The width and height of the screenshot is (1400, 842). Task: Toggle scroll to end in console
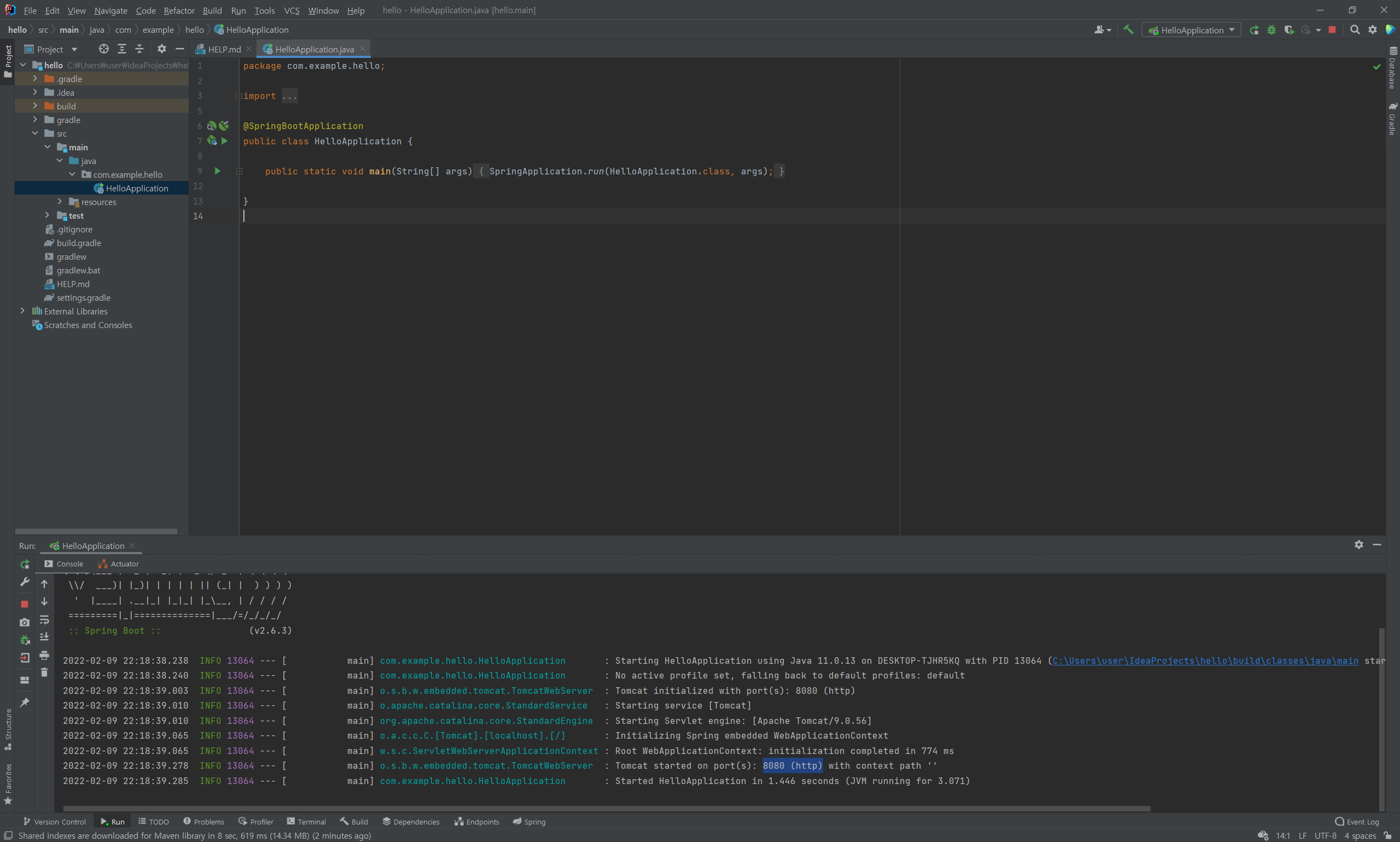point(44,637)
